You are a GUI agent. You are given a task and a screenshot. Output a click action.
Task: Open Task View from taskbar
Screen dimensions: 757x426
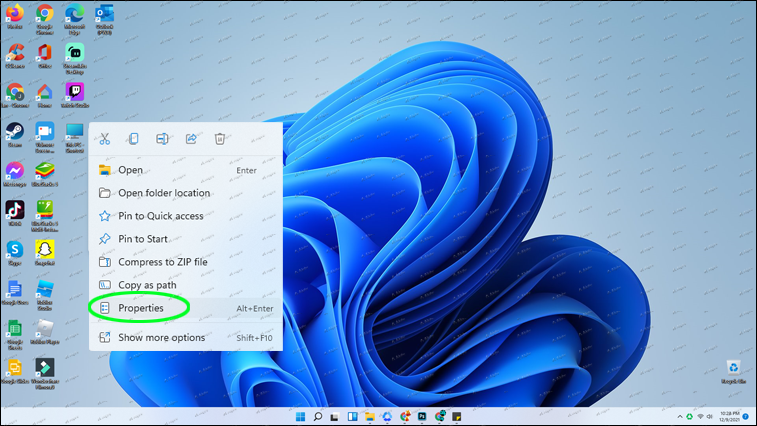tap(335, 416)
